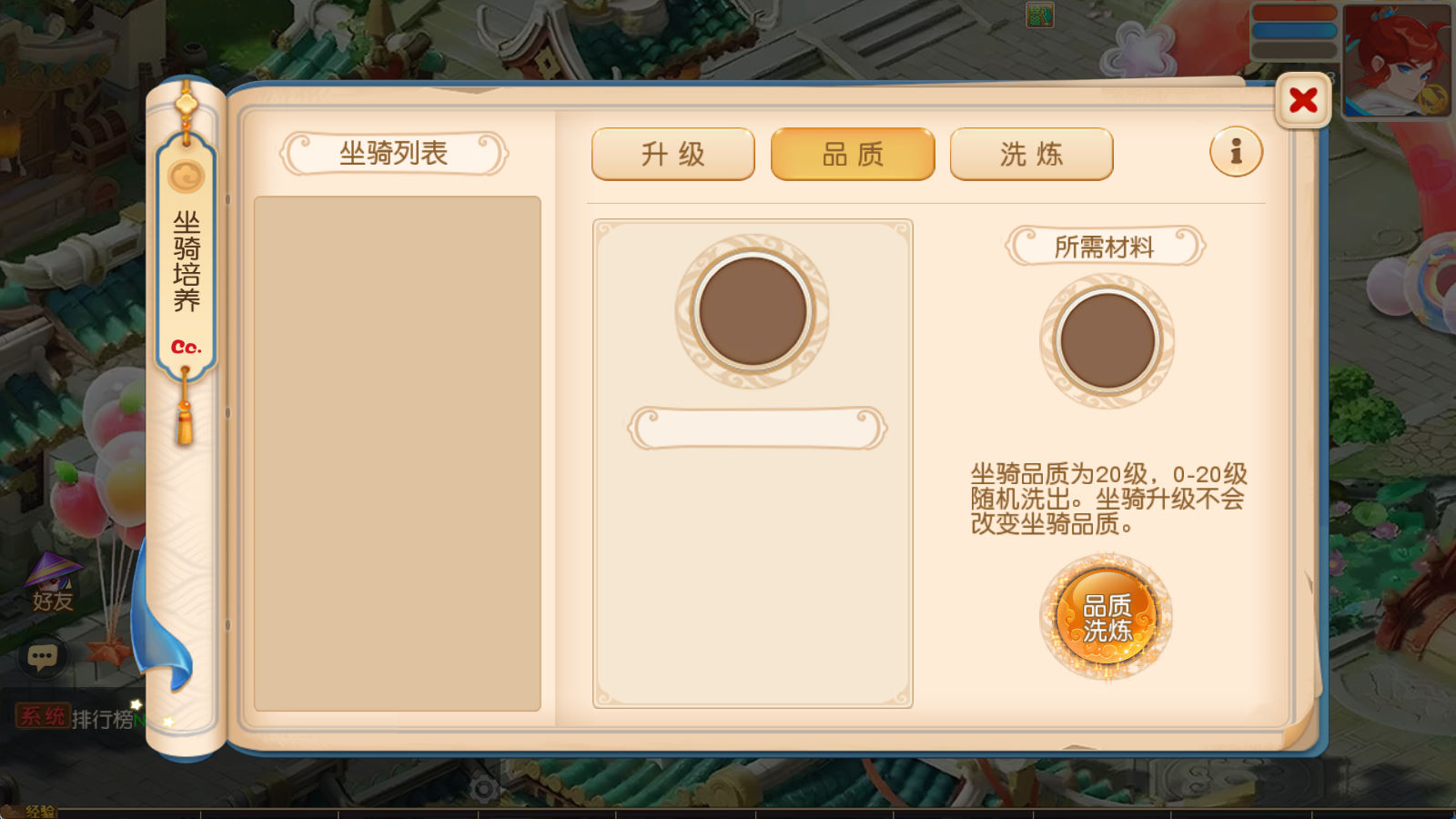Tap the green minimap icon at top
Image resolution: width=1456 pixels, height=819 pixels.
point(1040,15)
